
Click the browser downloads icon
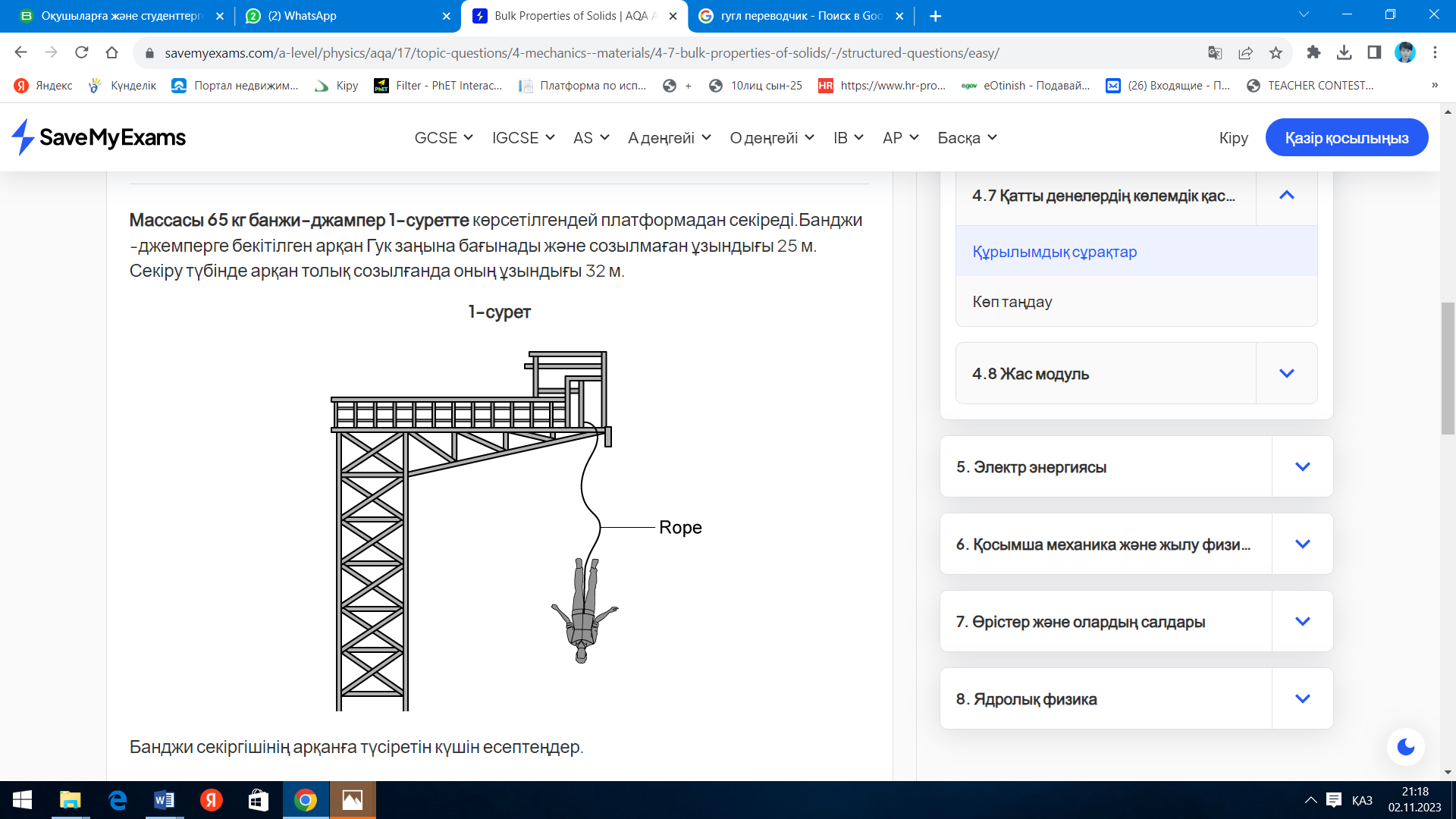pos(1344,52)
